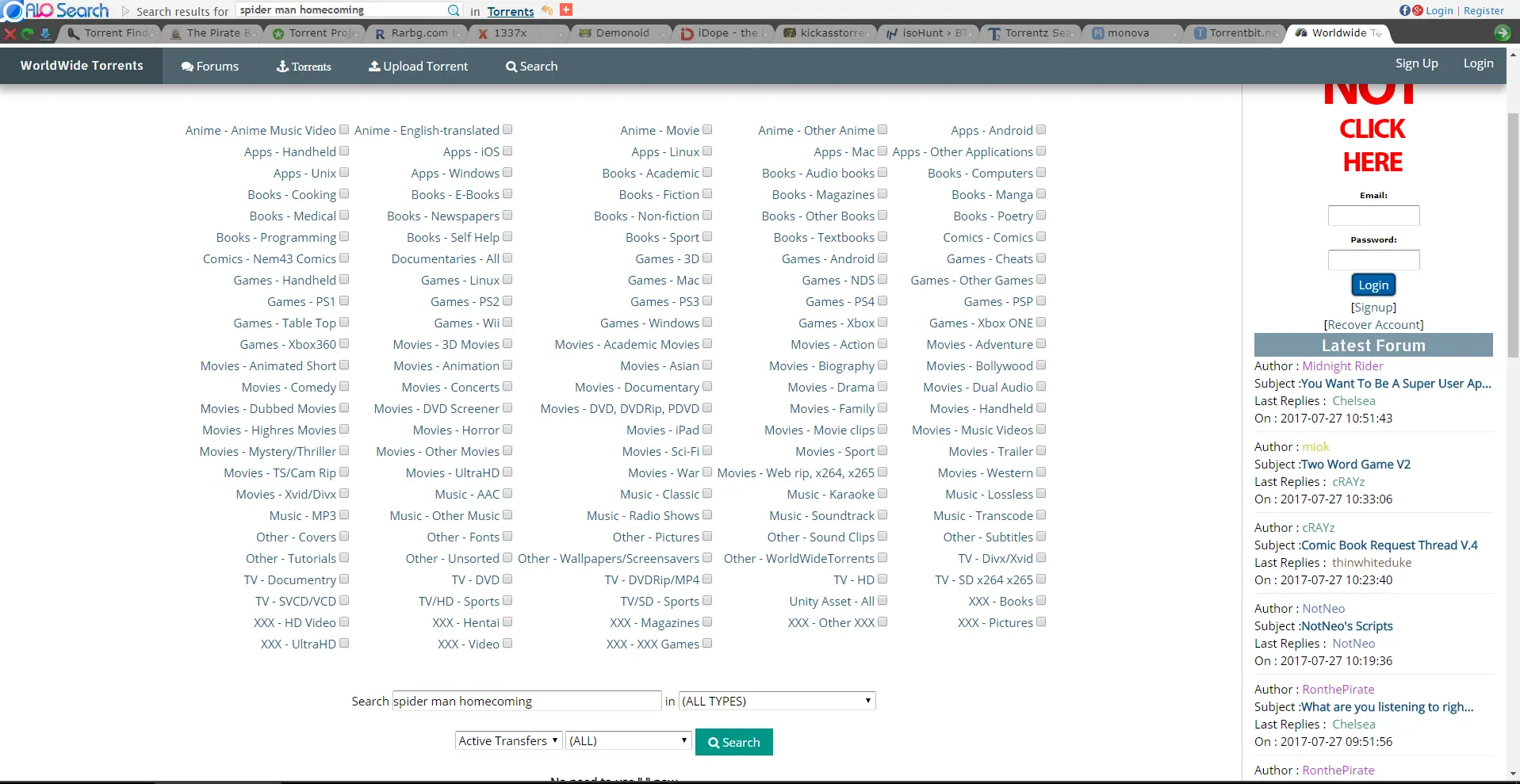Click the green next-arrow icon after tabs
Screen dimensions: 1520x784
point(1502,33)
